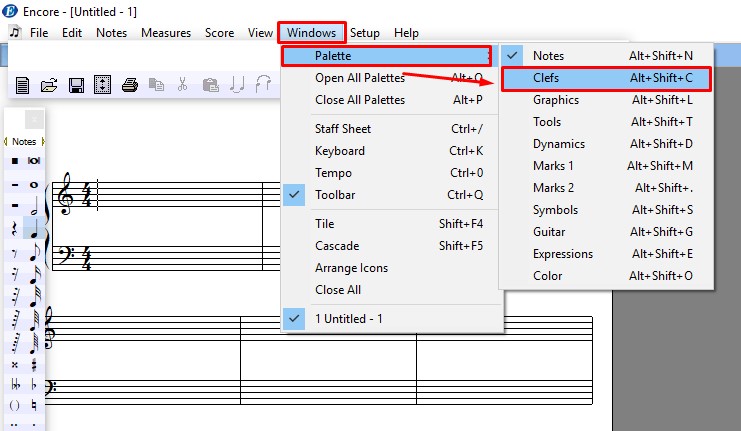Select the half rest in Notes palette

click(x=15, y=206)
